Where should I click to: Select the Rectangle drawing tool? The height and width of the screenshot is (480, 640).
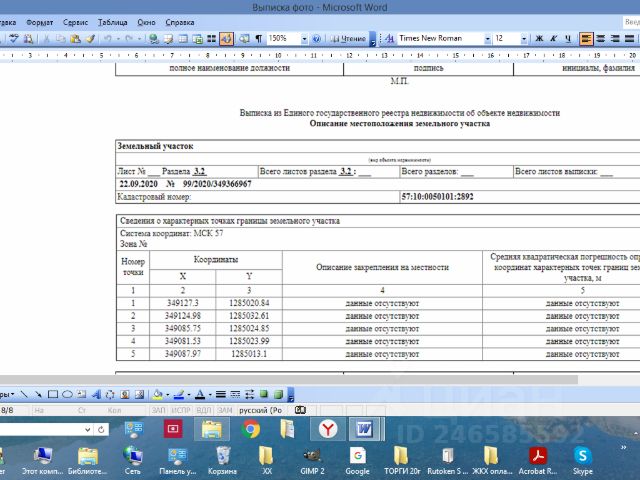tap(53, 394)
